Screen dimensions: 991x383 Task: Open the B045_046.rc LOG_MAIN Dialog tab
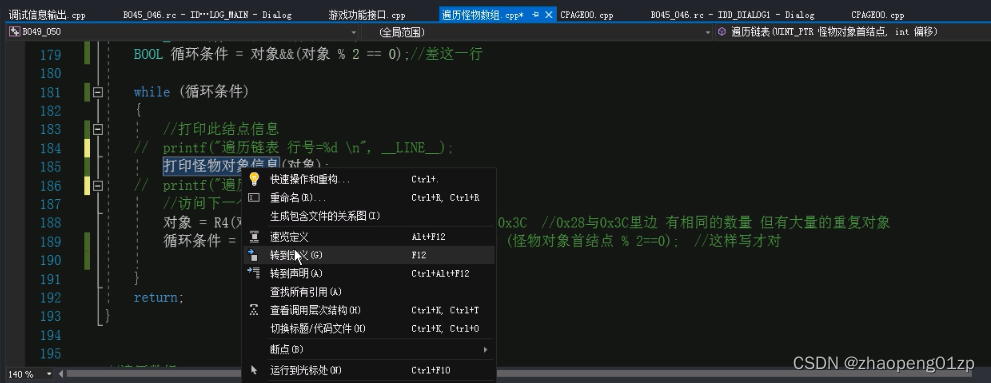(207, 15)
